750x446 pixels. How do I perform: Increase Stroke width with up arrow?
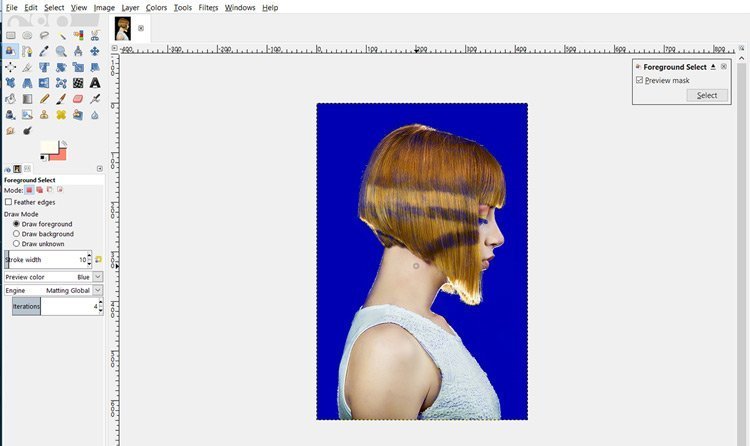[89, 256]
